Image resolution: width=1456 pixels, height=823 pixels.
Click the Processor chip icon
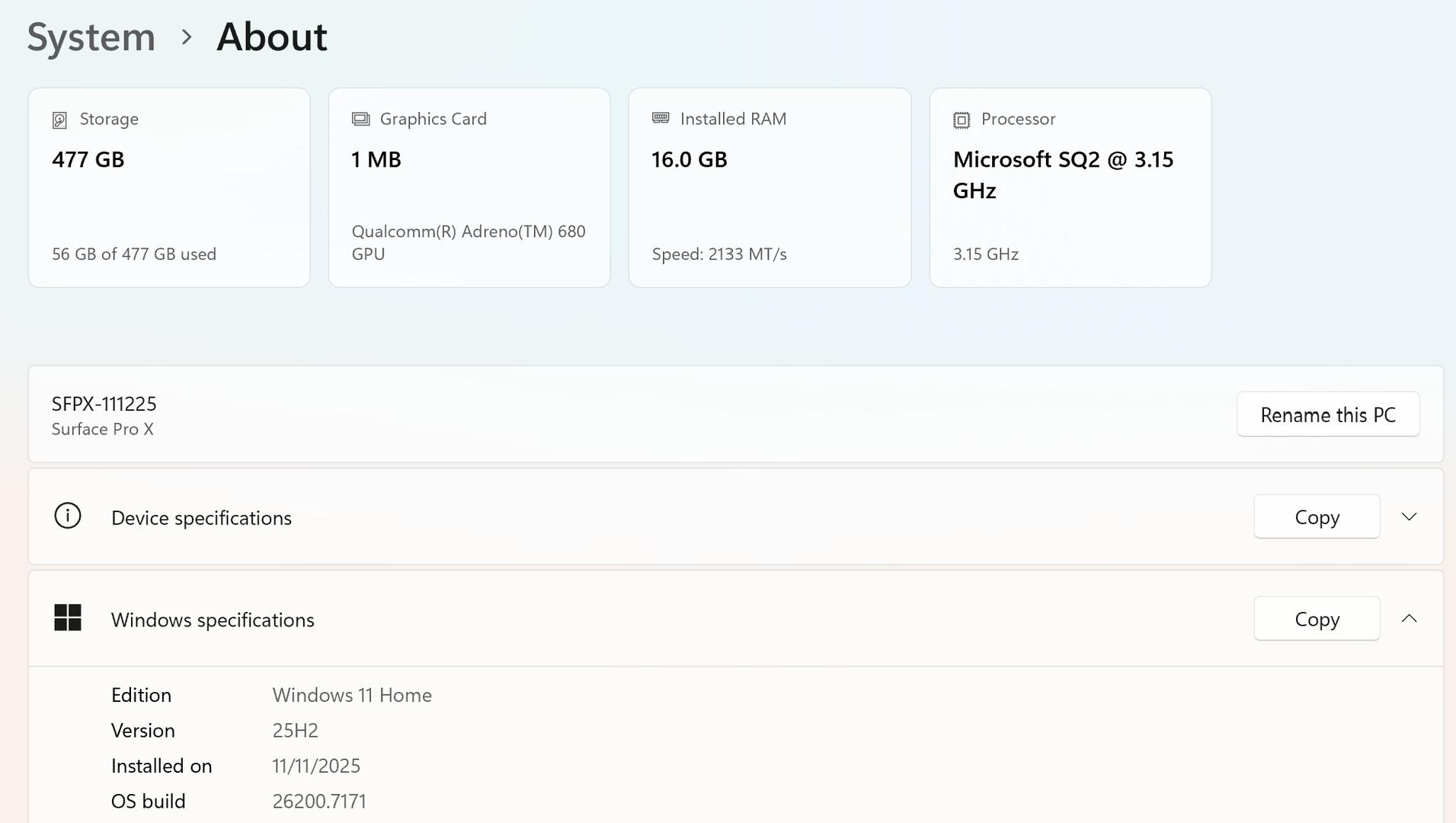[x=962, y=120]
